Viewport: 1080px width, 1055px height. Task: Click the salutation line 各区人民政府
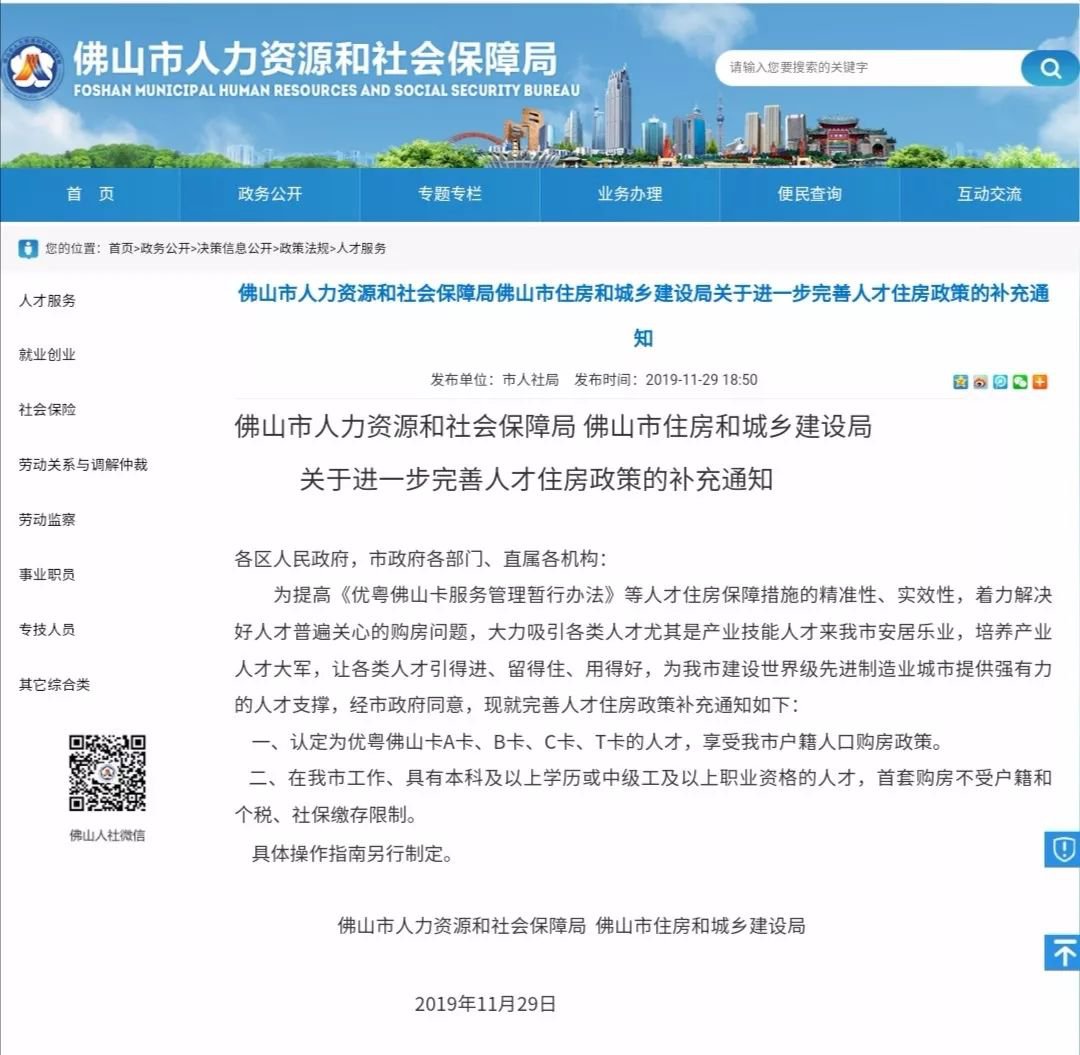click(420, 558)
